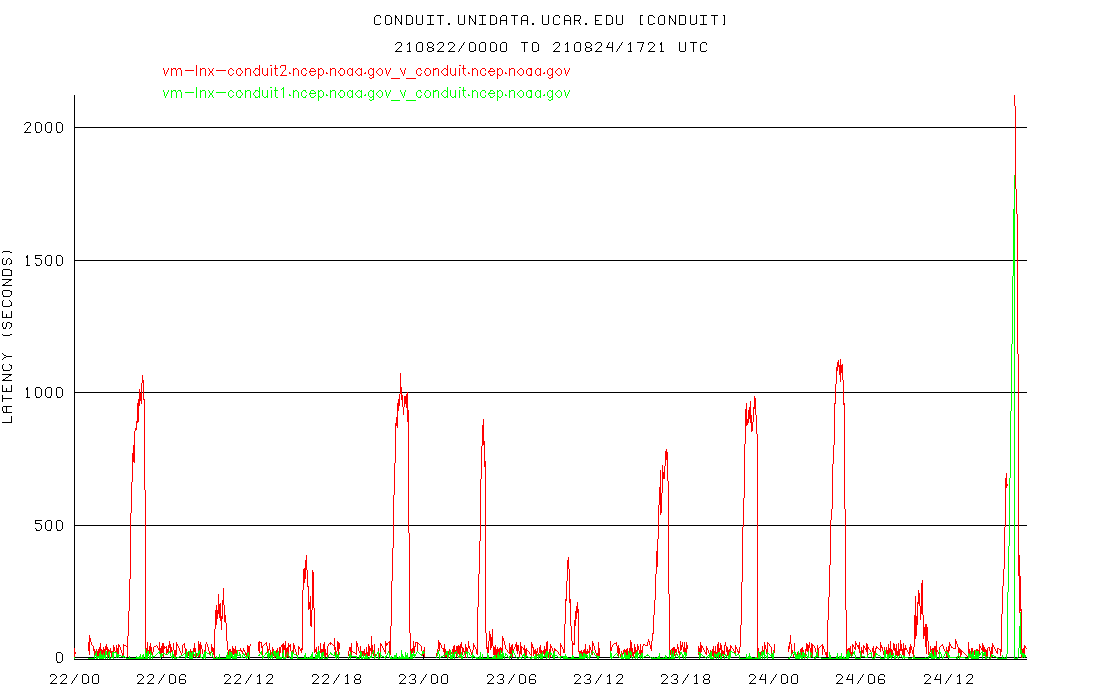Click the 1500 y-axis tick label

pos(46,261)
